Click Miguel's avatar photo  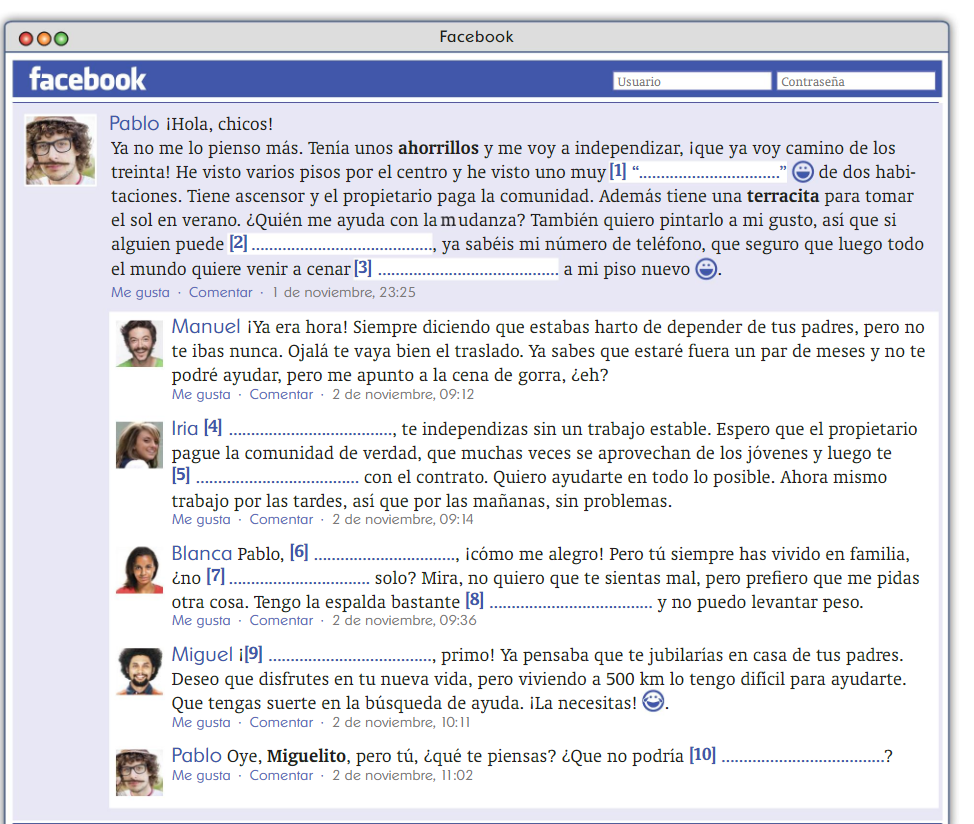tap(139, 671)
